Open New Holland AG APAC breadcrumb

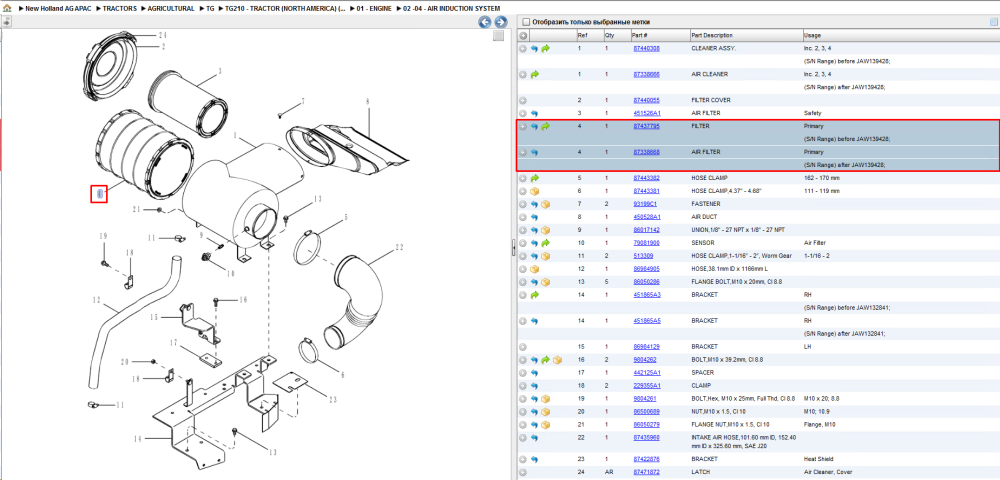click(x=59, y=8)
